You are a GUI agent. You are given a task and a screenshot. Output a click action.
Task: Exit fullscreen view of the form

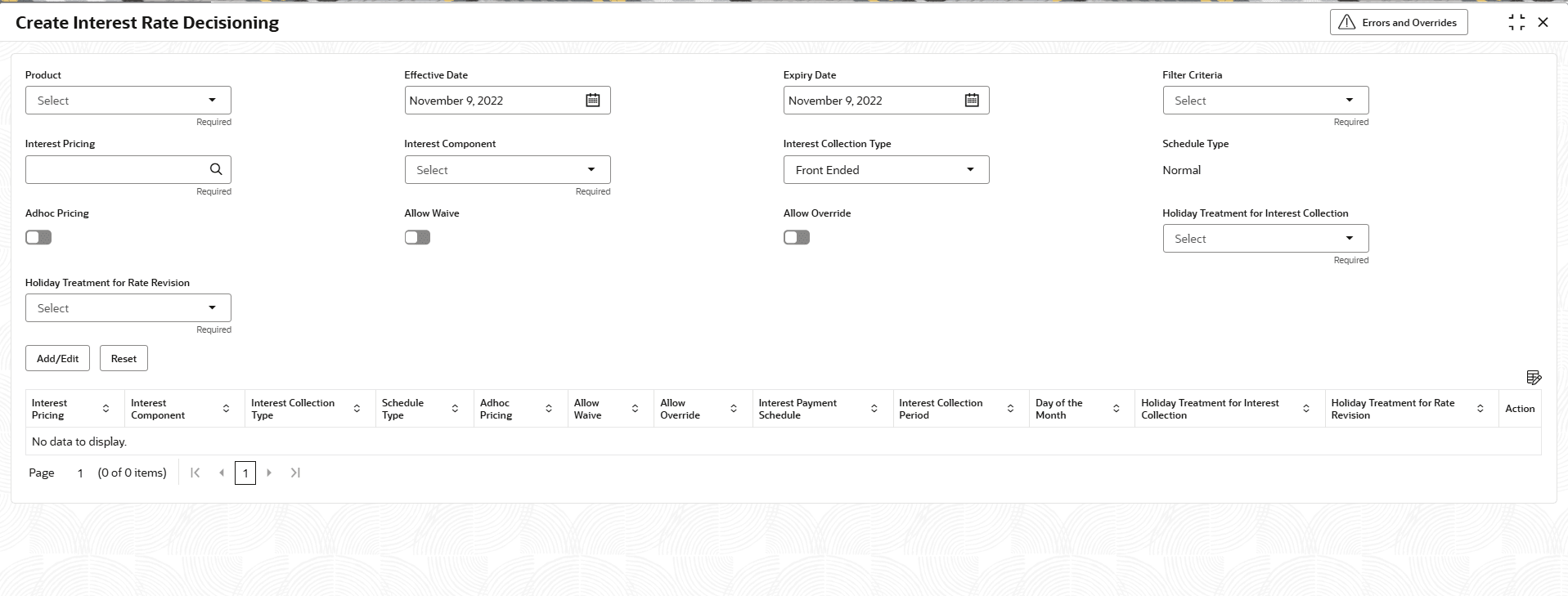coord(1516,23)
